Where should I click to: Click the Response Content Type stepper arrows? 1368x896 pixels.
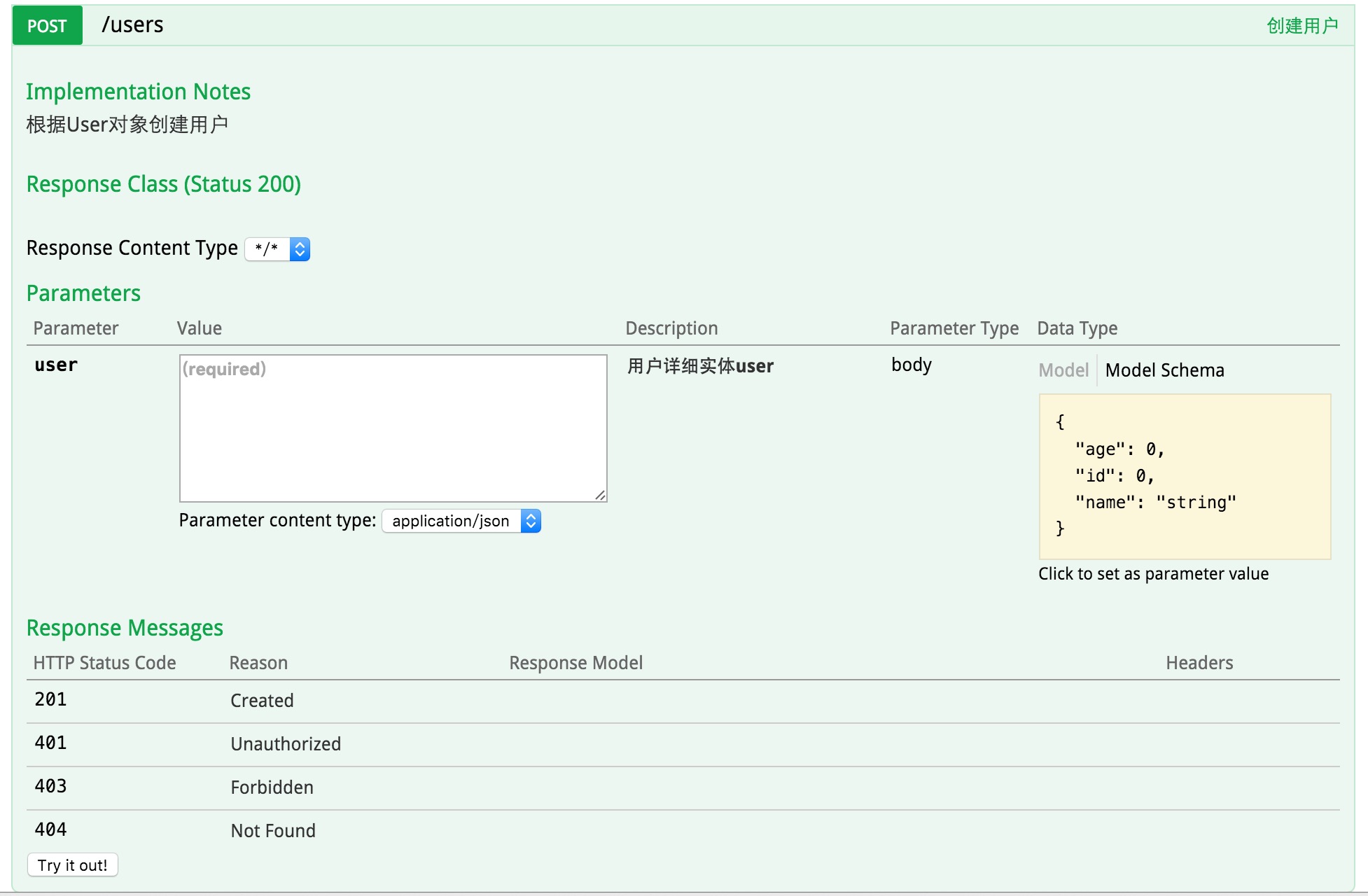click(x=300, y=248)
